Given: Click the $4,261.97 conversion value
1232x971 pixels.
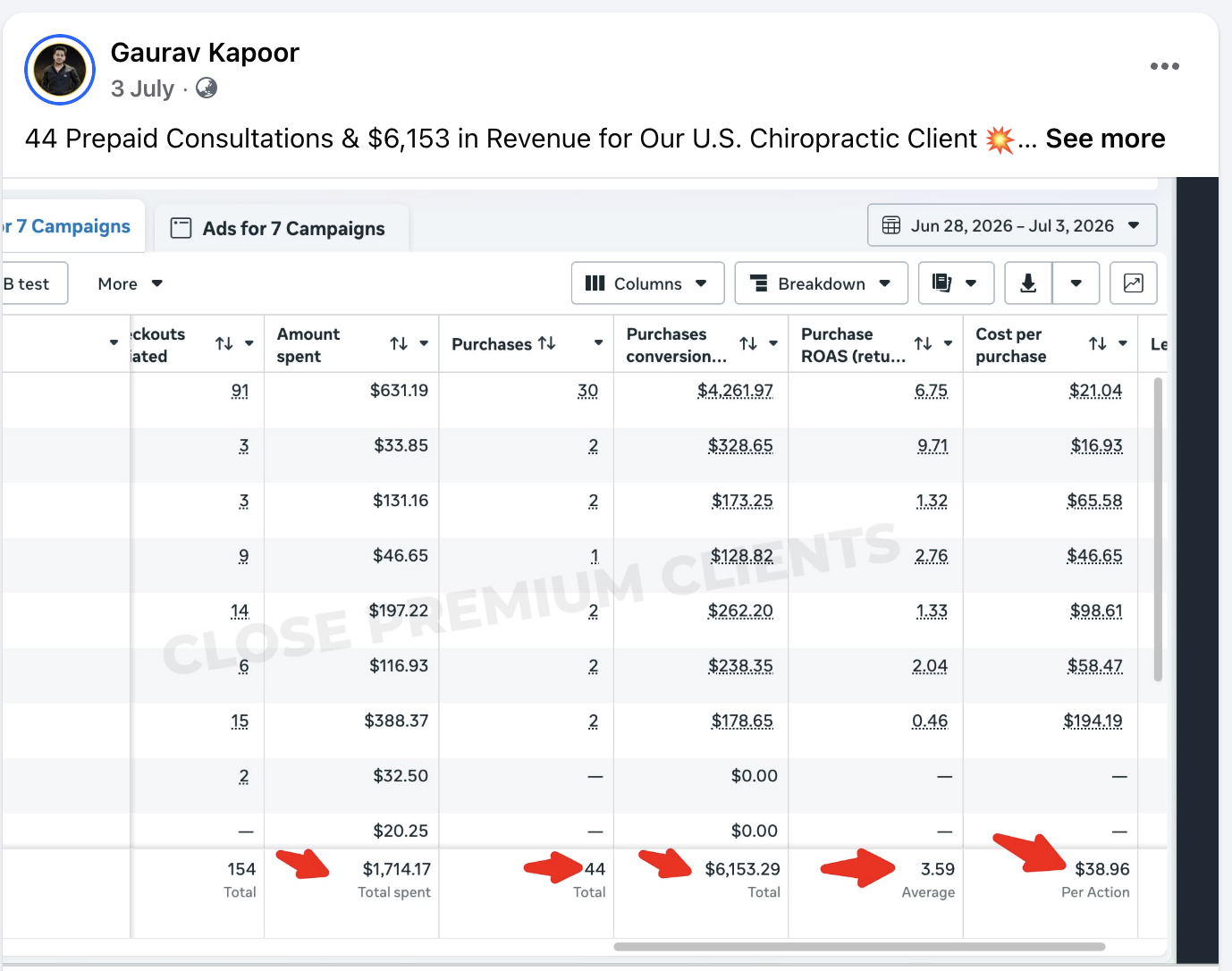Looking at the screenshot, I should click(x=735, y=391).
